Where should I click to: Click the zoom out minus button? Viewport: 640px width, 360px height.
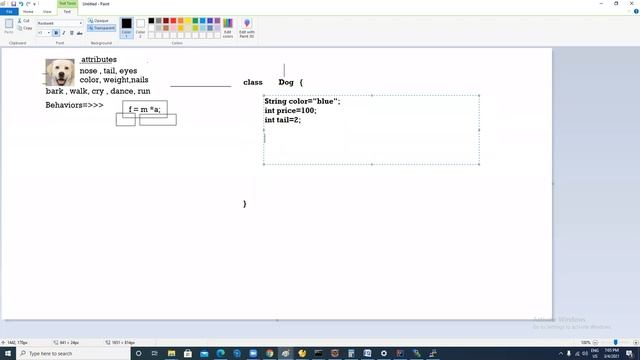tap(595, 342)
